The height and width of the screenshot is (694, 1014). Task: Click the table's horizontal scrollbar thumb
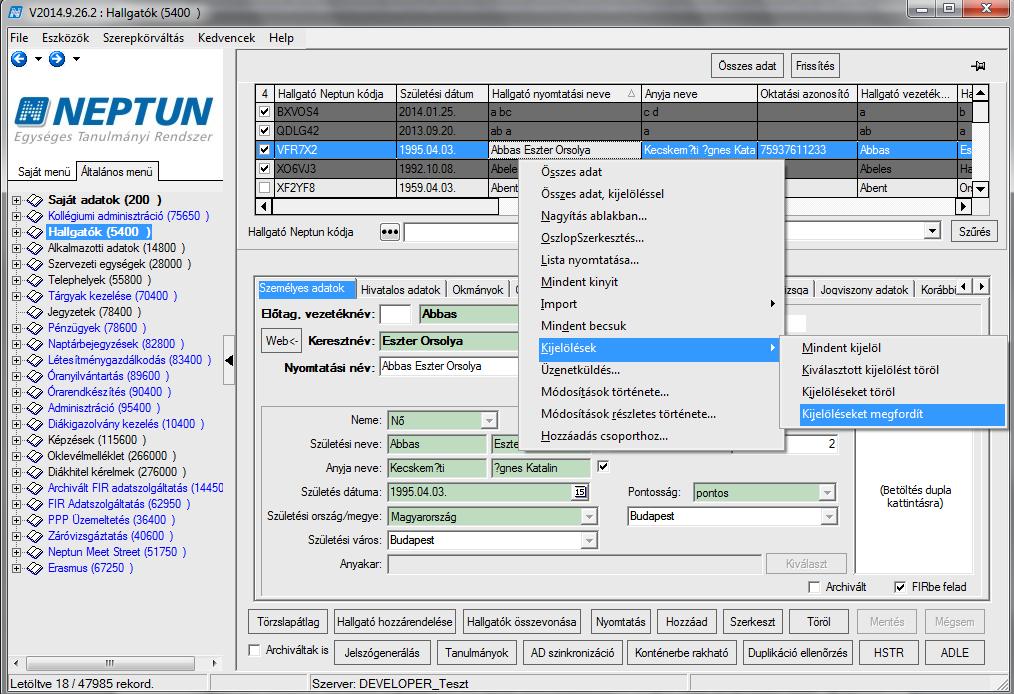coord(385,206)
